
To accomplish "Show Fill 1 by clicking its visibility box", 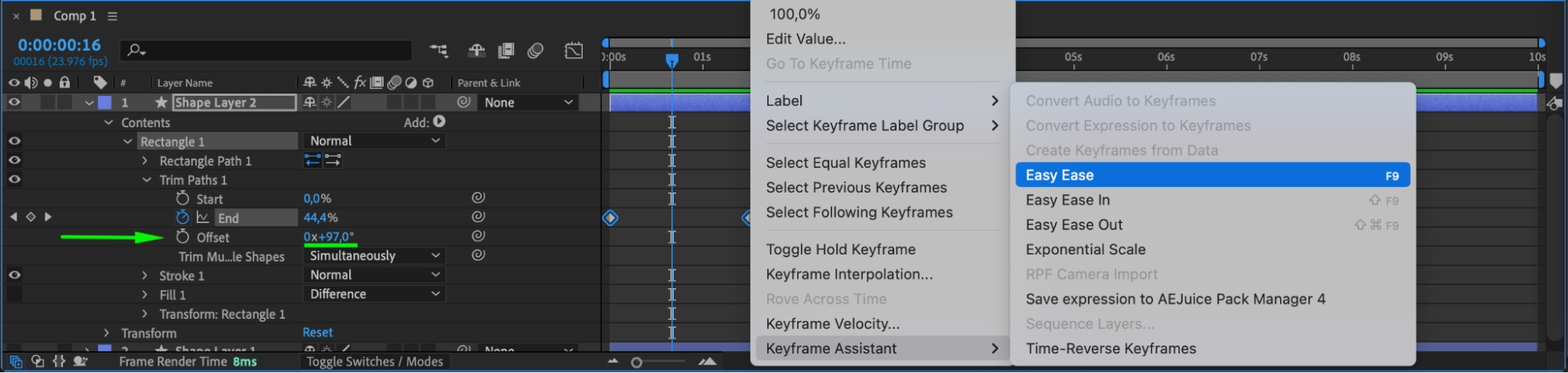I will point(14,294).
